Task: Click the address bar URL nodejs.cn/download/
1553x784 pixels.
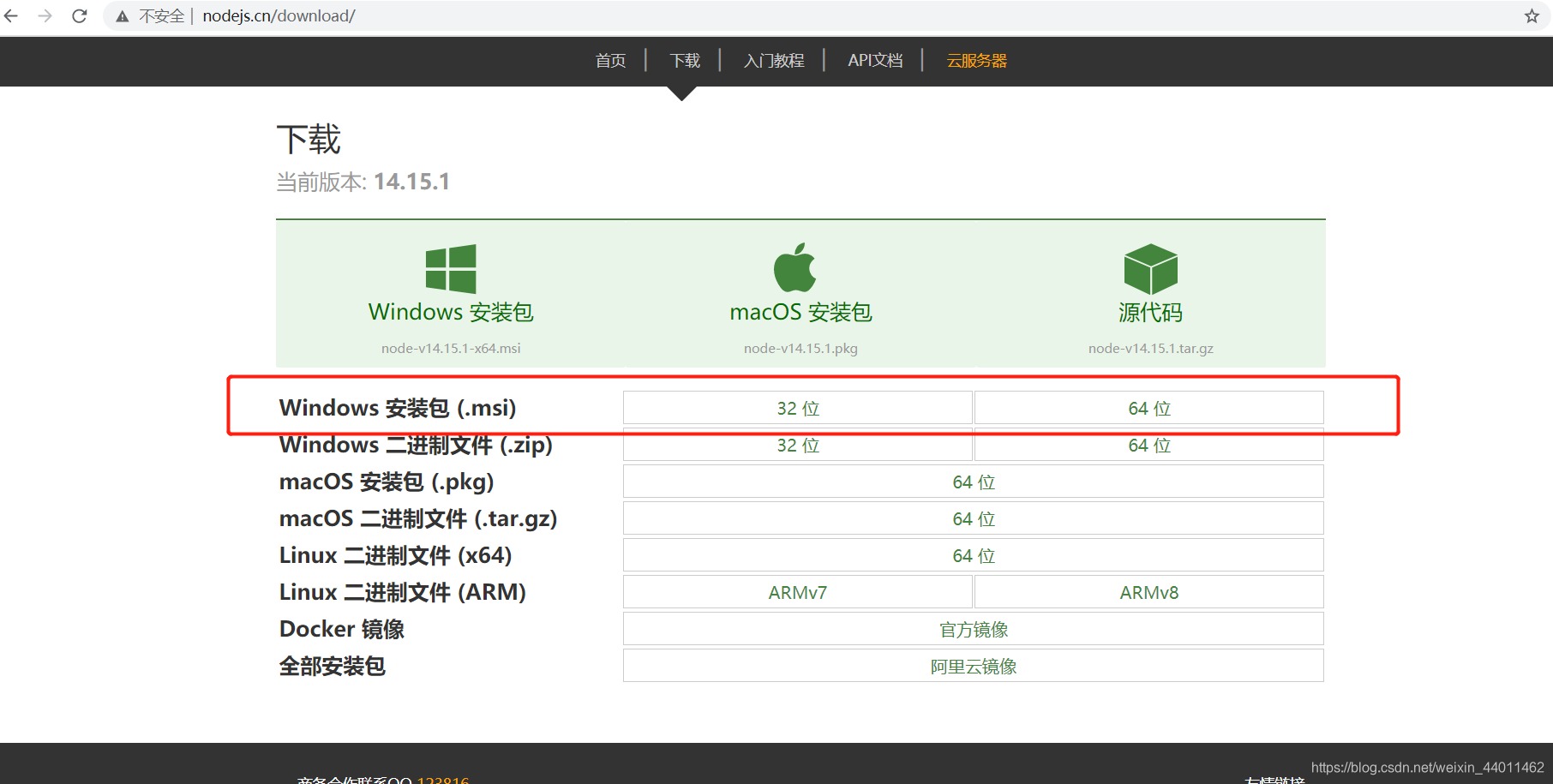Action: coord(279,16)
